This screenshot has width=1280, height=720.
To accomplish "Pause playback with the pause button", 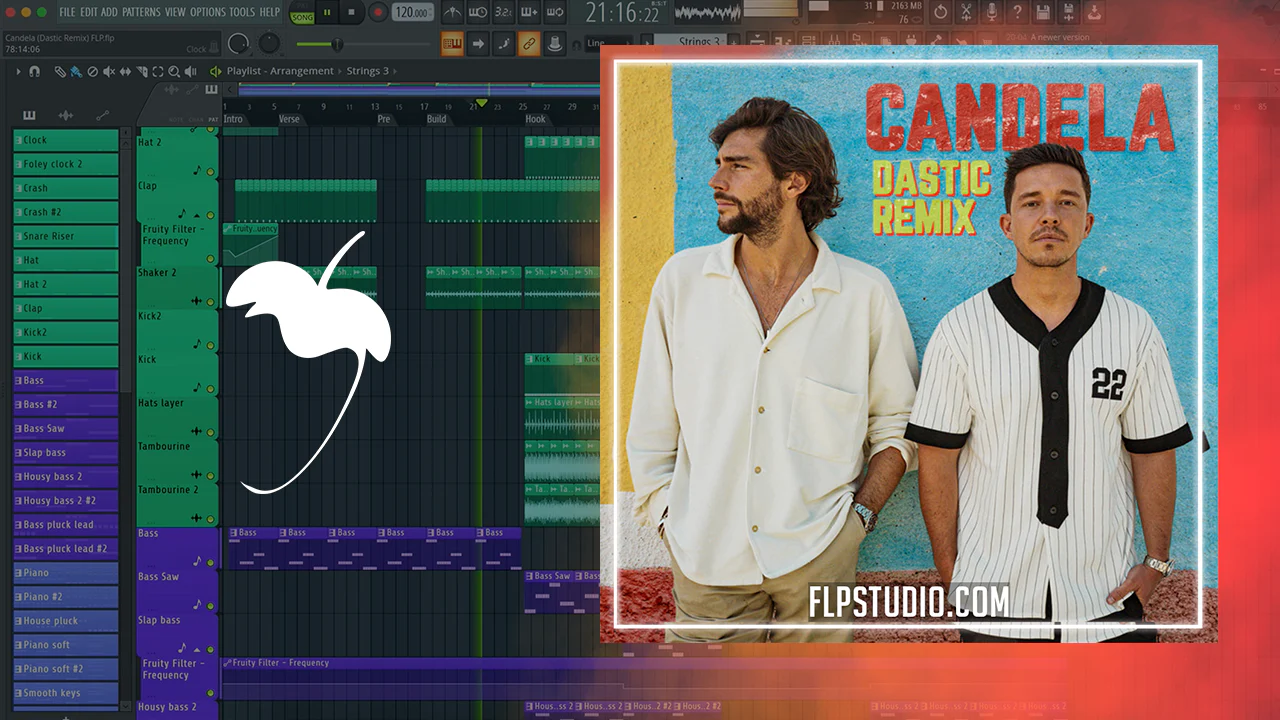I will pos(327,13).
